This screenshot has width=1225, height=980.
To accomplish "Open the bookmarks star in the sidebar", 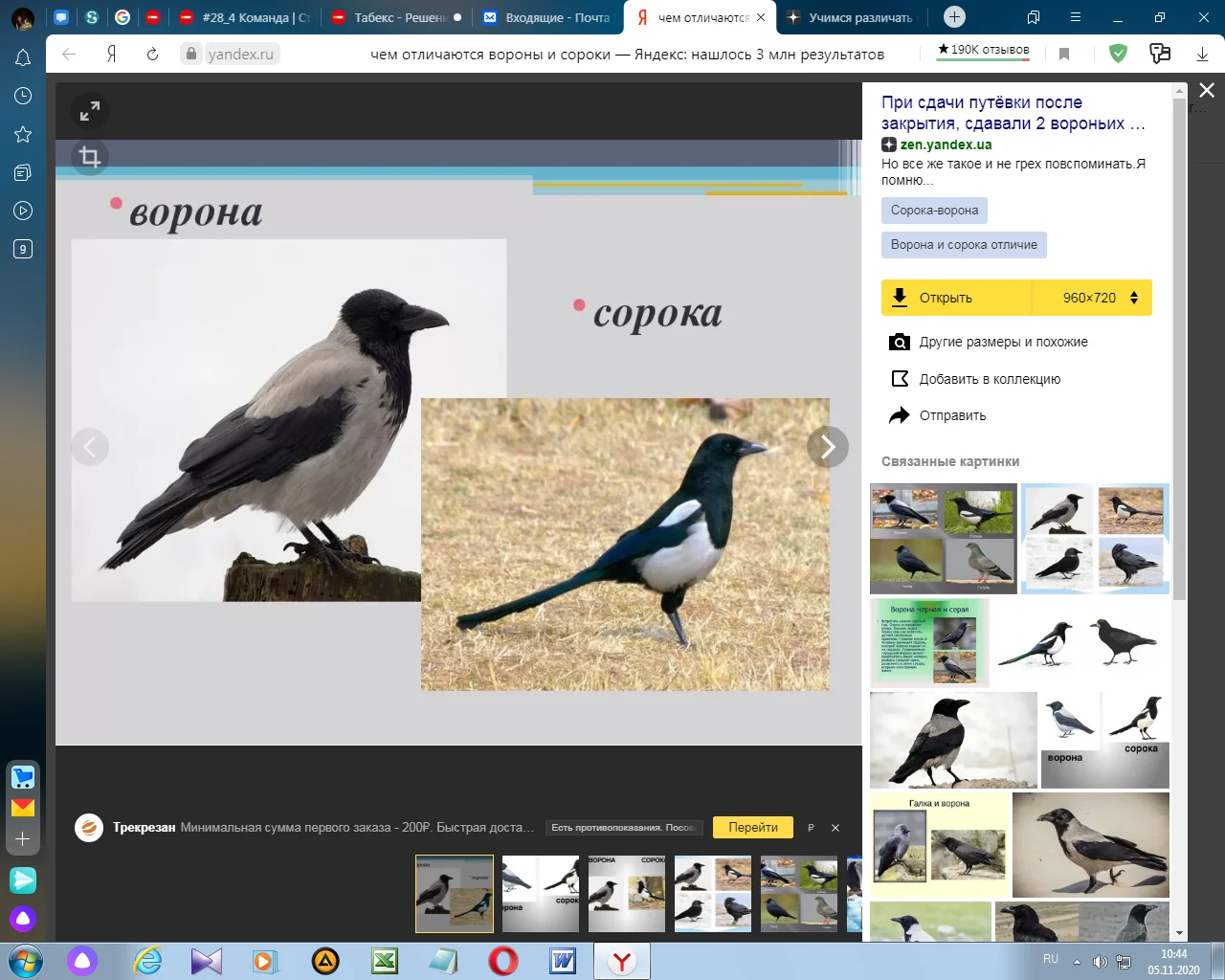I will (22, 134).
